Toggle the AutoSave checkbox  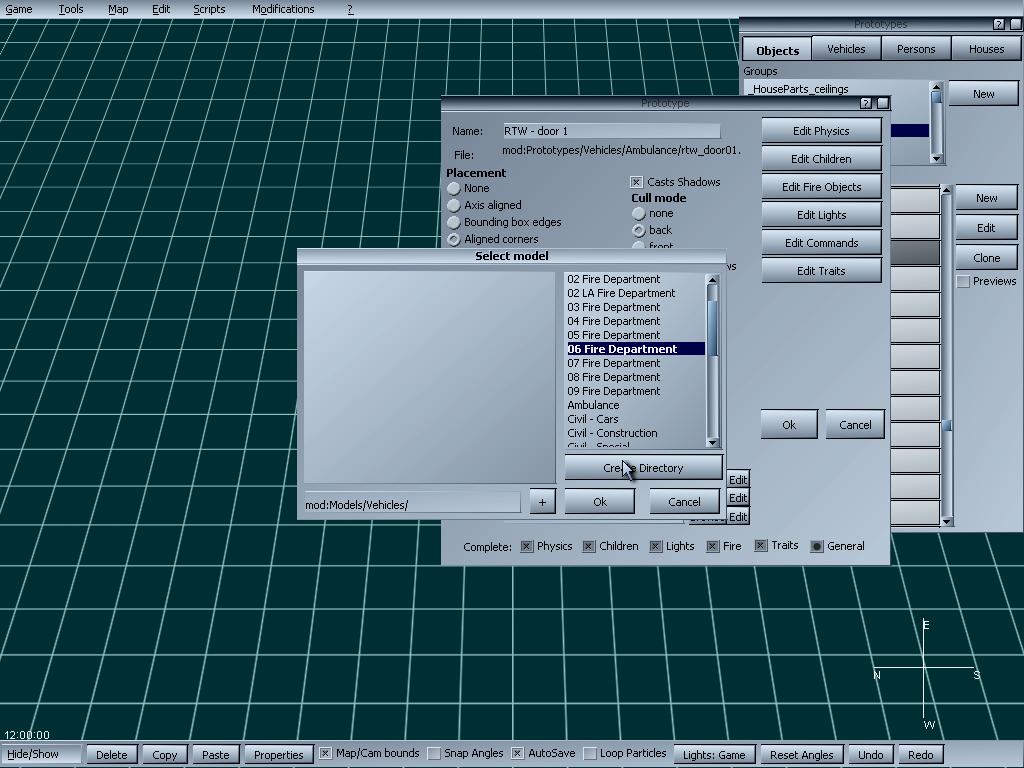click(x=517, y=753)
